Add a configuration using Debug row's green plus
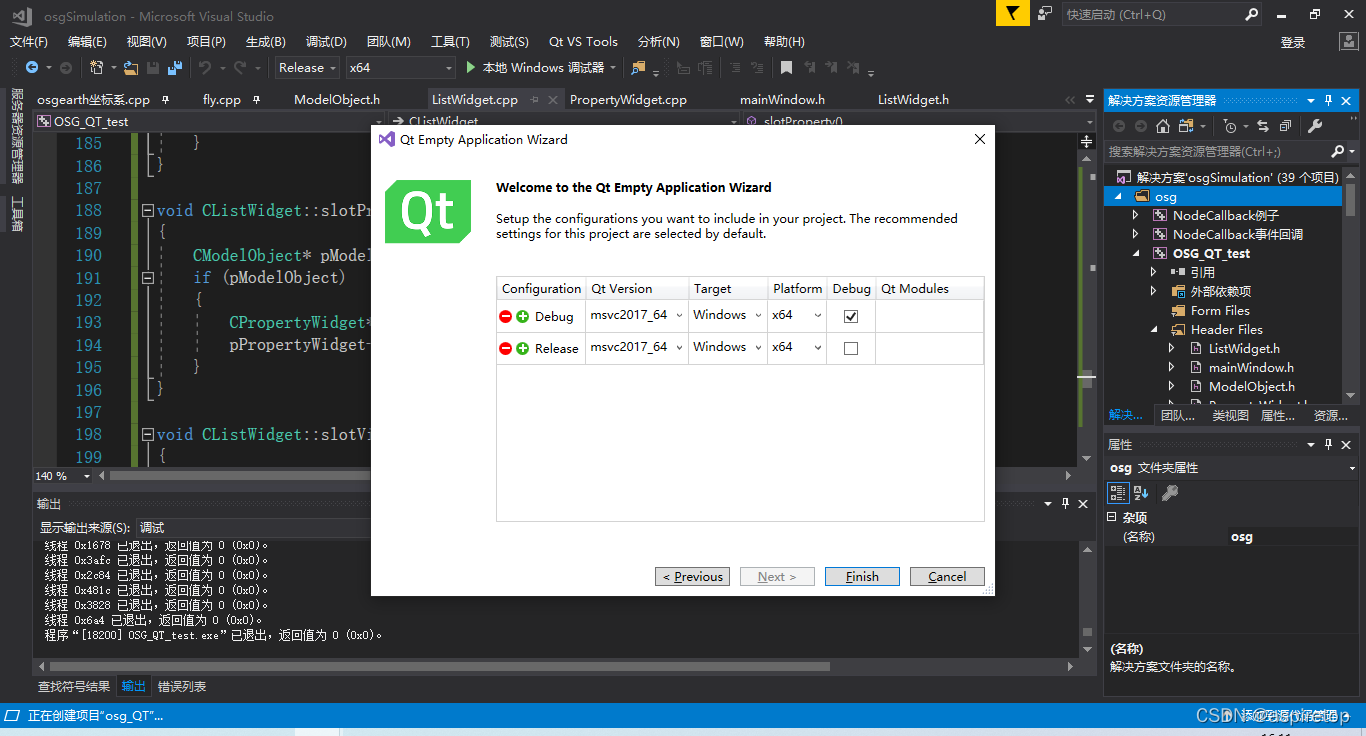1366x736 pixels. click(522, 317)
